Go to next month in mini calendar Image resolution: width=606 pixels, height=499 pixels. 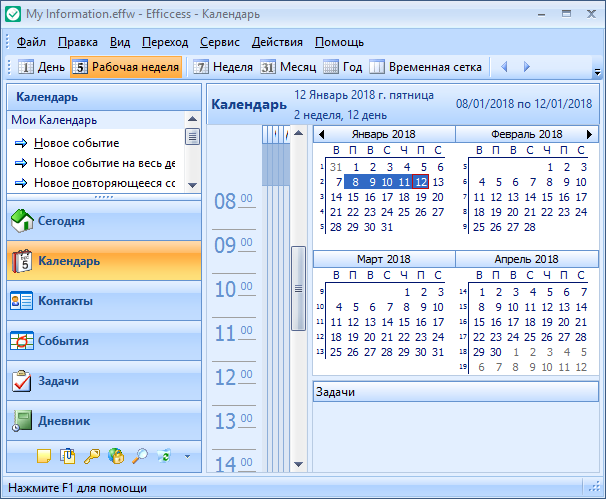[590, 134]
